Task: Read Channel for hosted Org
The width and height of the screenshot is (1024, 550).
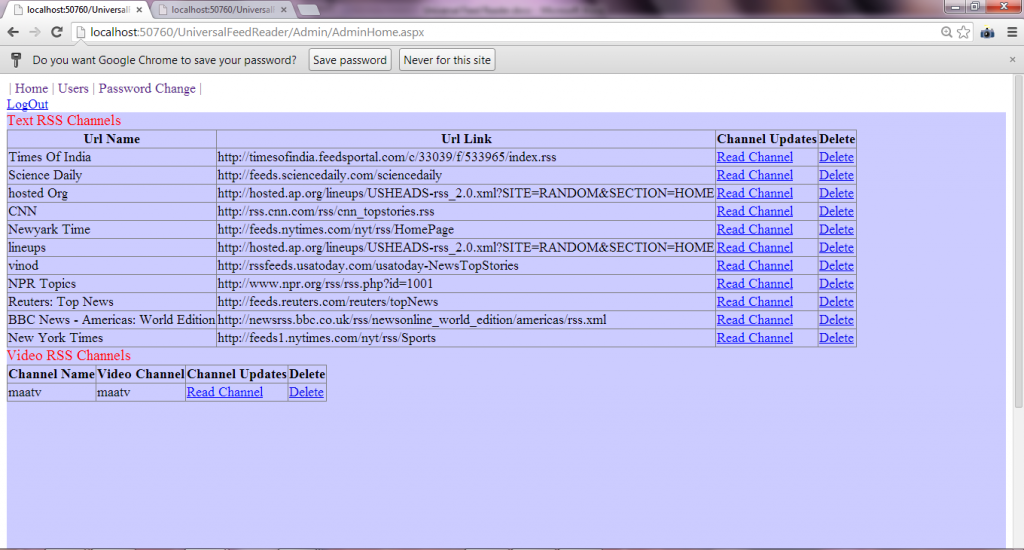Action: click(x=755, y=193)
